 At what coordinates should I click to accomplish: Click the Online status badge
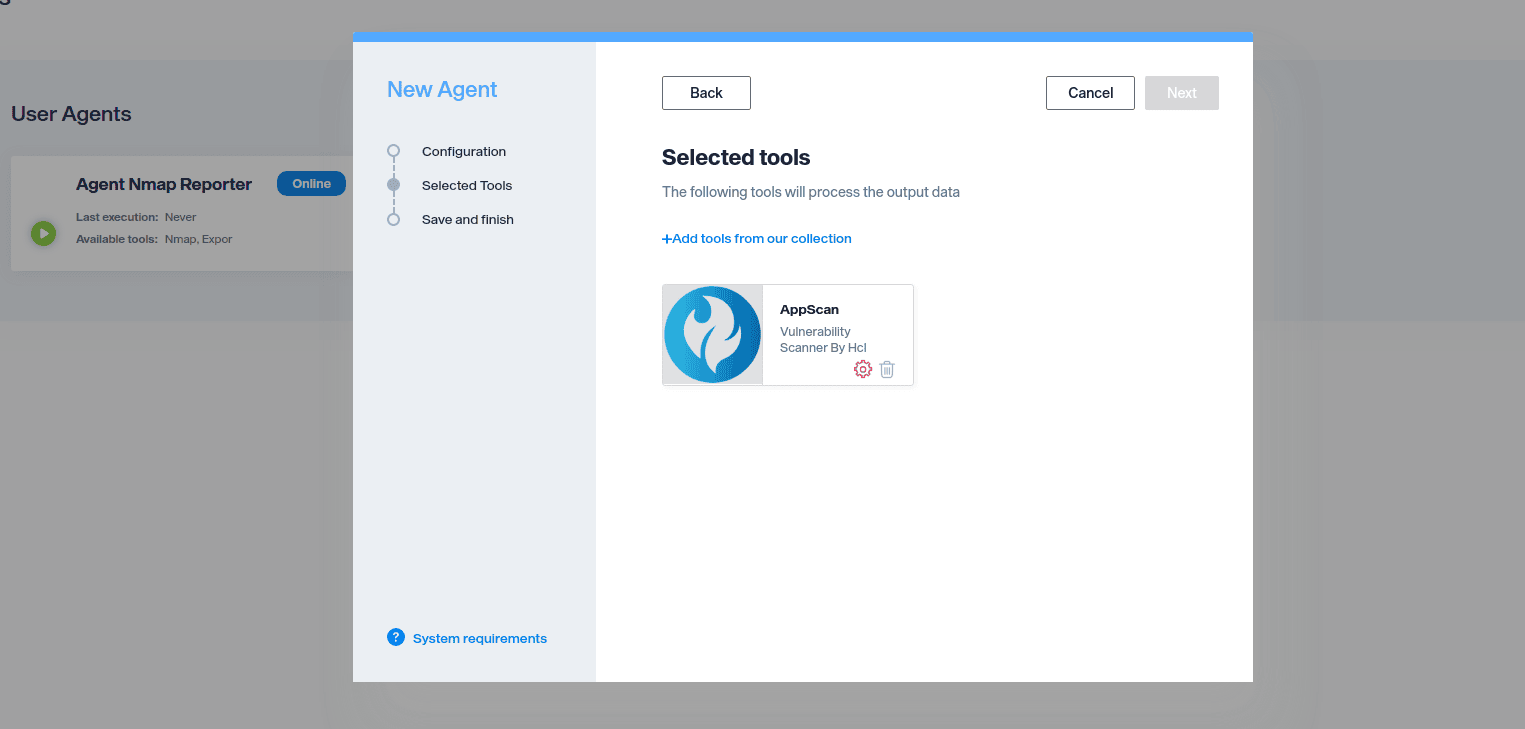pos(311,184)
